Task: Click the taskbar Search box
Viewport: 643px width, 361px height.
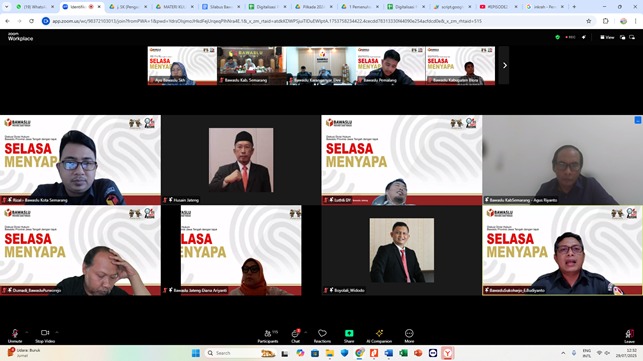Action: click(240, 353)
